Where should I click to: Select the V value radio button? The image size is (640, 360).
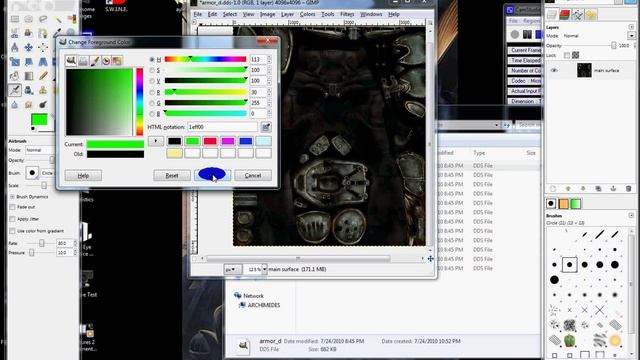pos(152,81)
